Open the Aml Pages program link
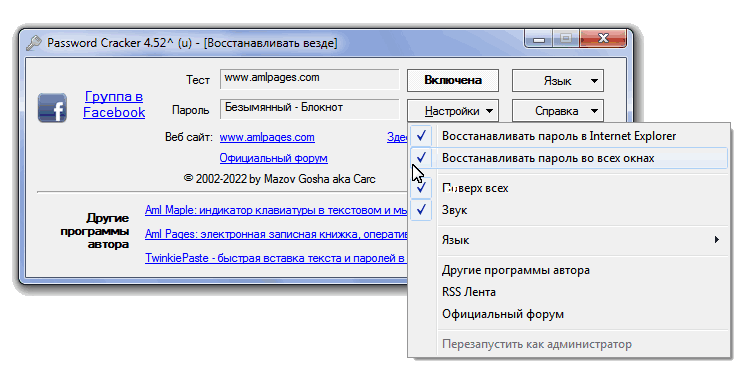 click(x=276, y=234)
